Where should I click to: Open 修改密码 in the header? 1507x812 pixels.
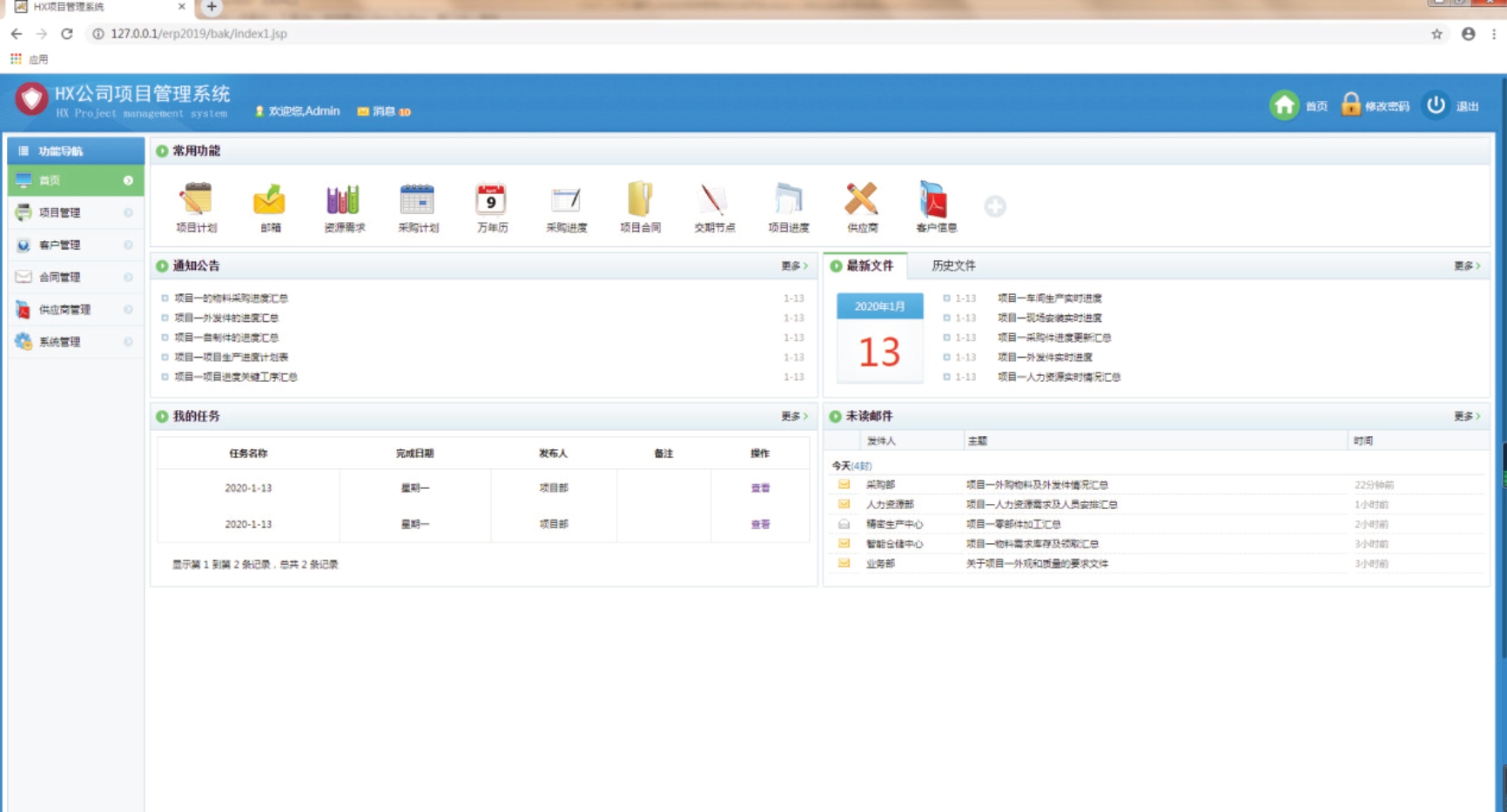pos(1376,106)
